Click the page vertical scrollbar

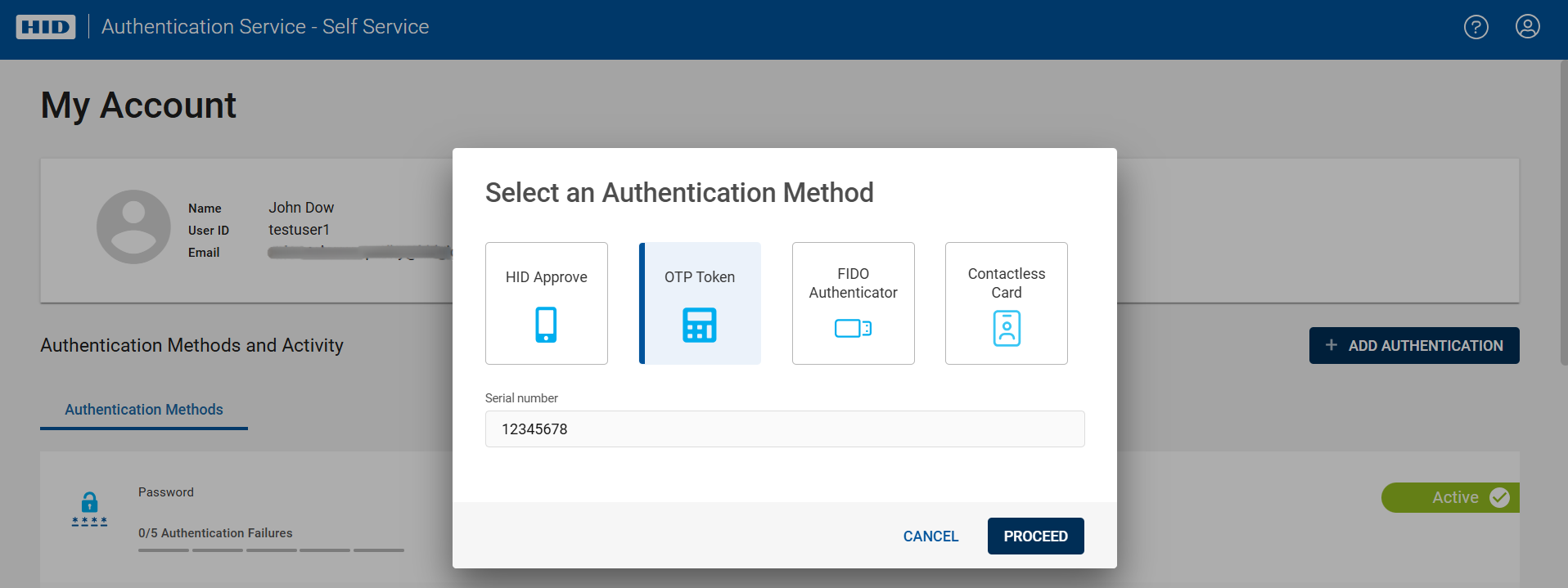tap(1564, 213)
